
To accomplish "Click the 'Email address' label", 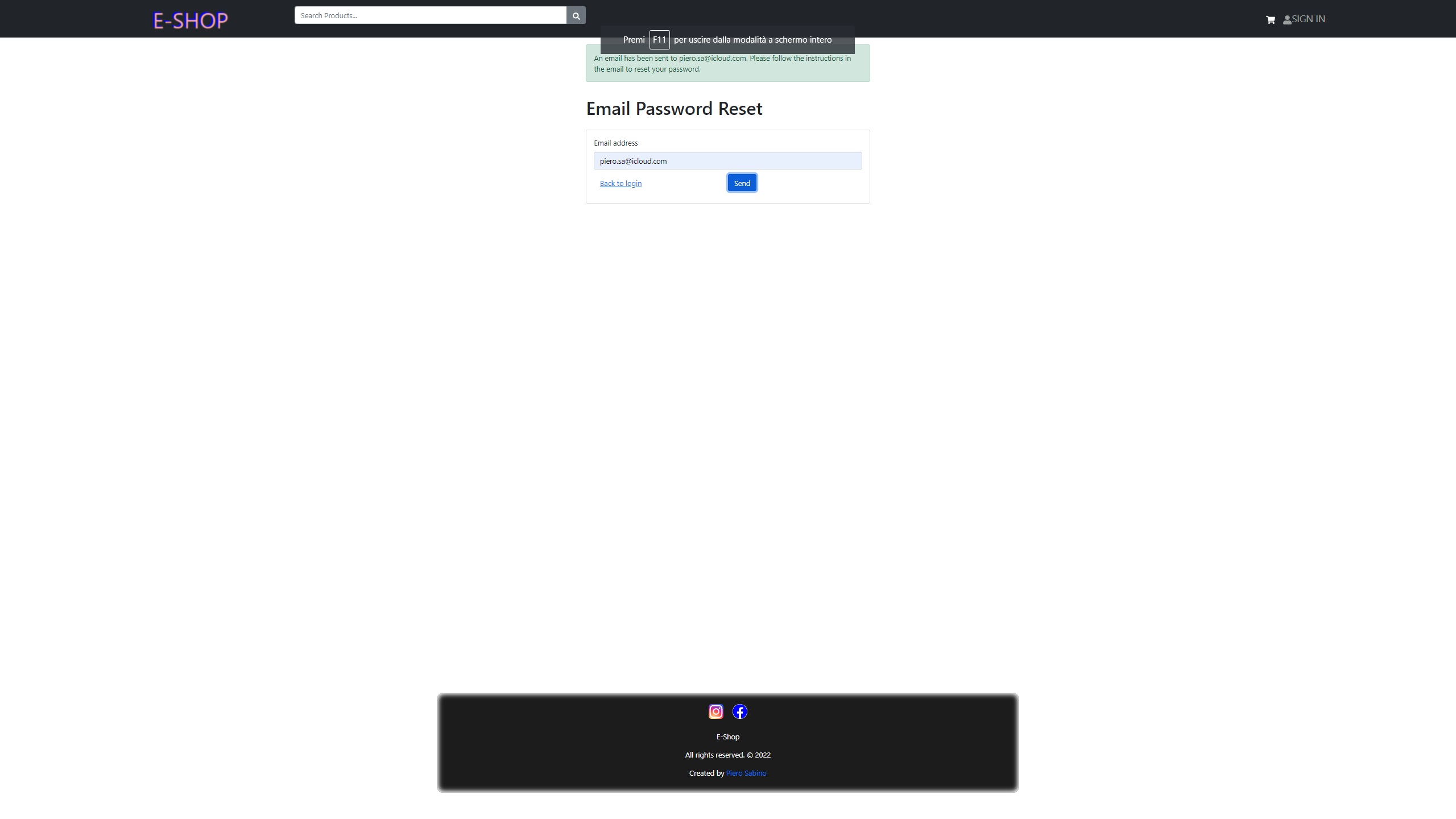I will [x=616, y=143].
